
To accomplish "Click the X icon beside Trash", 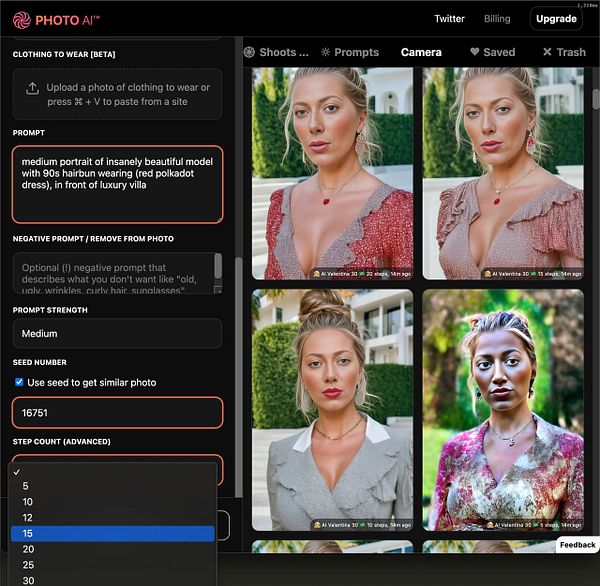I will click(x=547, y=52).
